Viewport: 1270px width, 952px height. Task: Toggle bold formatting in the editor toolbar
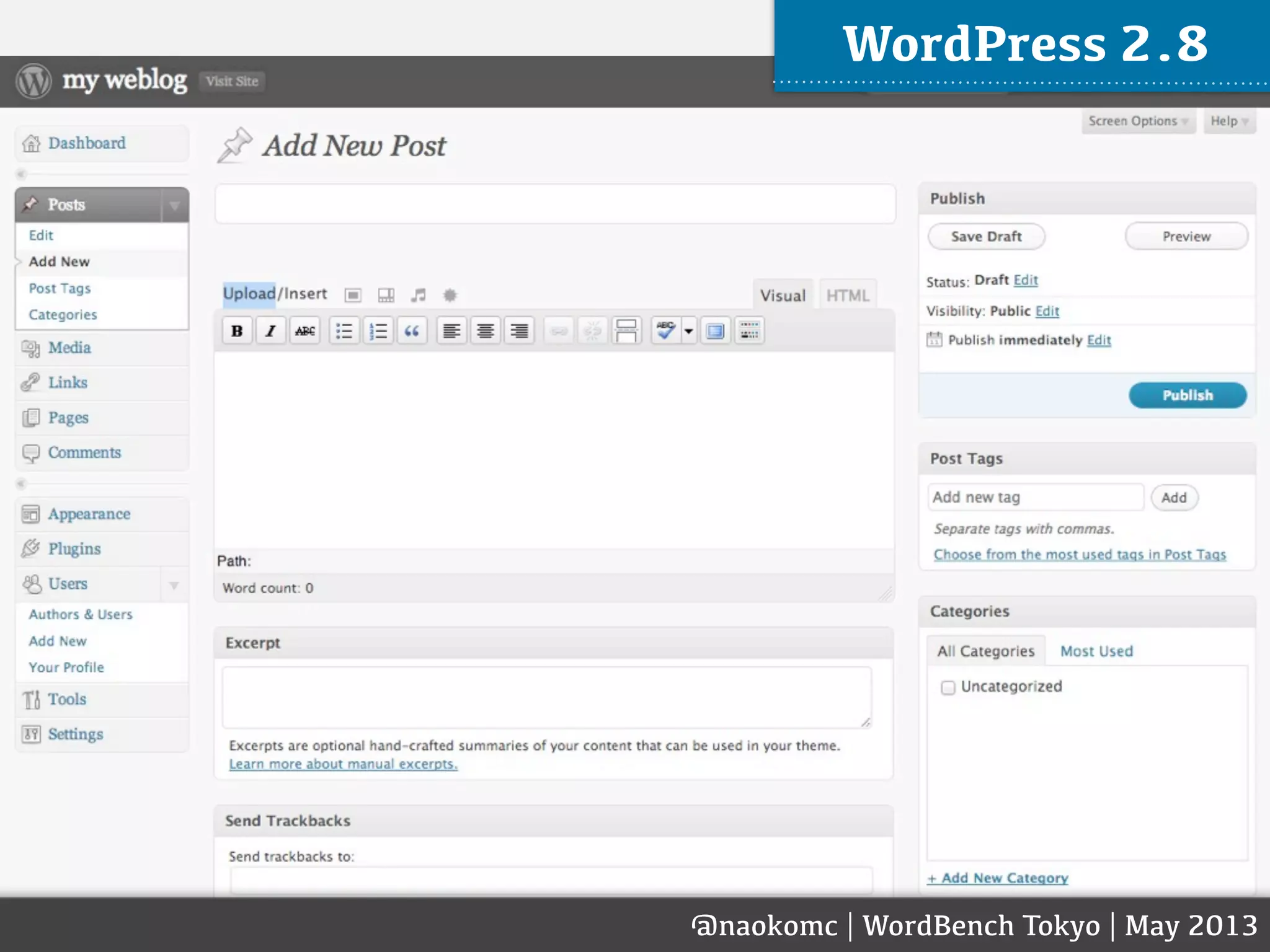point(237,331)
